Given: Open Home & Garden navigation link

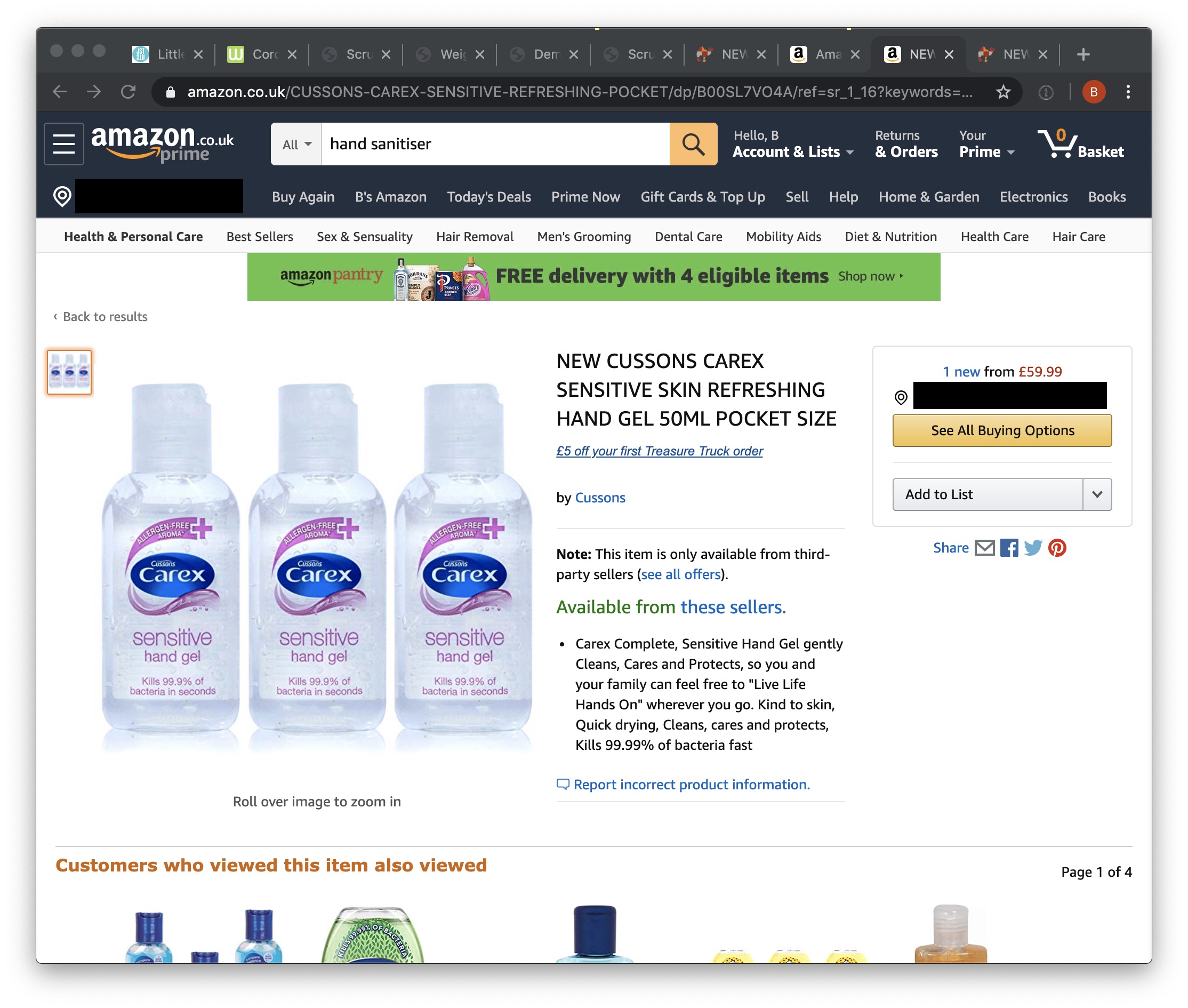Looking at the screenshot, I should (928, 197).
